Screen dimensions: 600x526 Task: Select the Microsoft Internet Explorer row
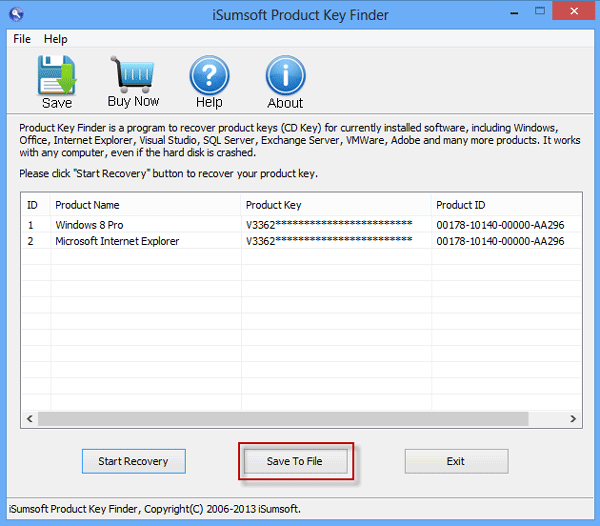click(x=302, y=241)
